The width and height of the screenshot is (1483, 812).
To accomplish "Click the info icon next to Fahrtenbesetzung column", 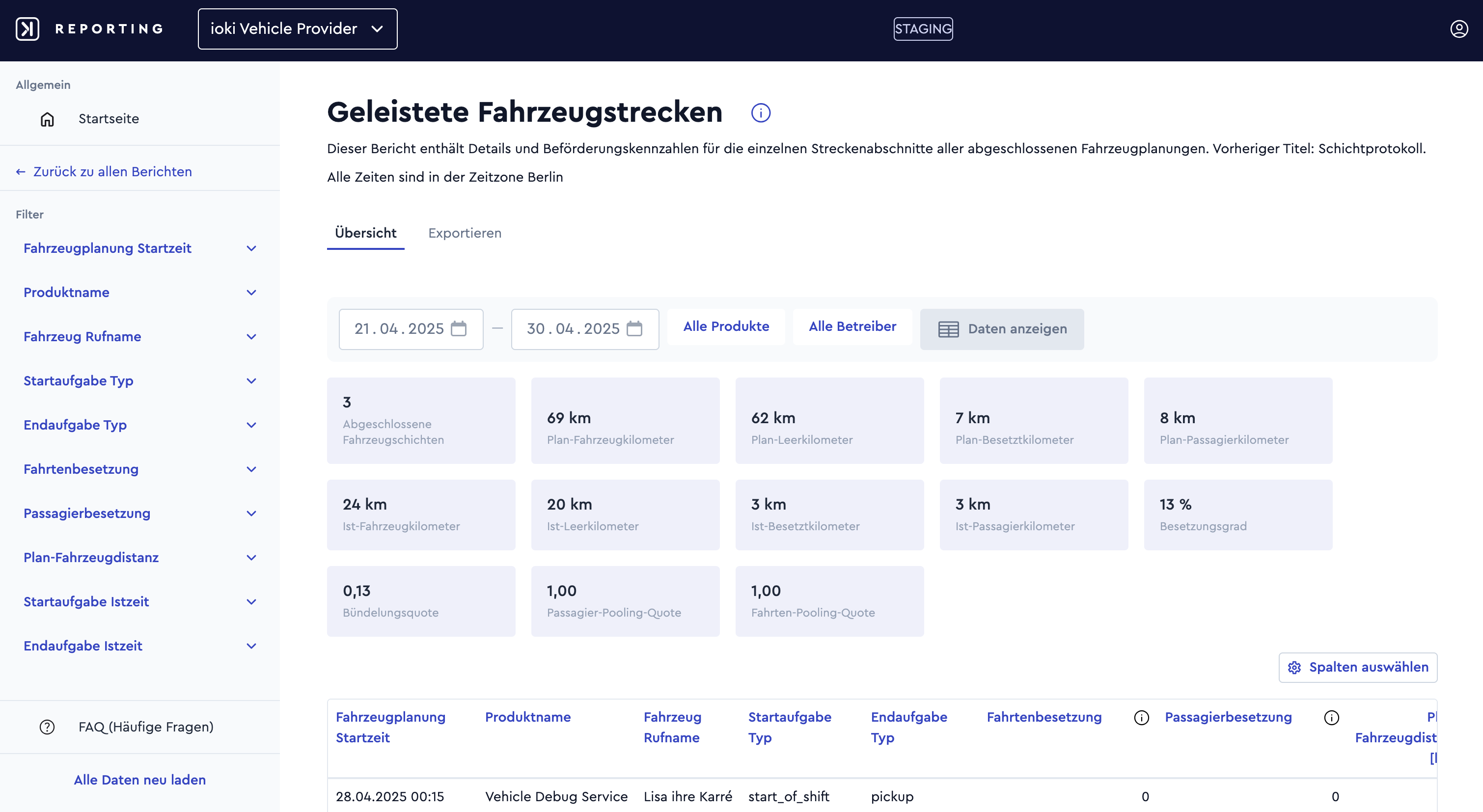I will (x=1141, y=718).
